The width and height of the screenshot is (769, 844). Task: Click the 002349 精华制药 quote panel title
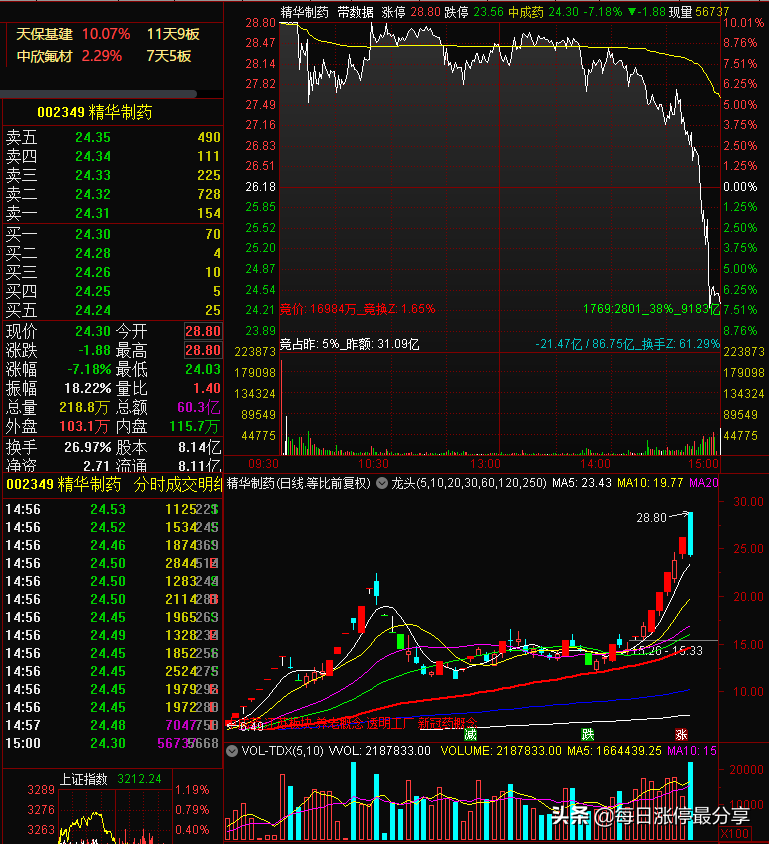(x=95, y=112)
